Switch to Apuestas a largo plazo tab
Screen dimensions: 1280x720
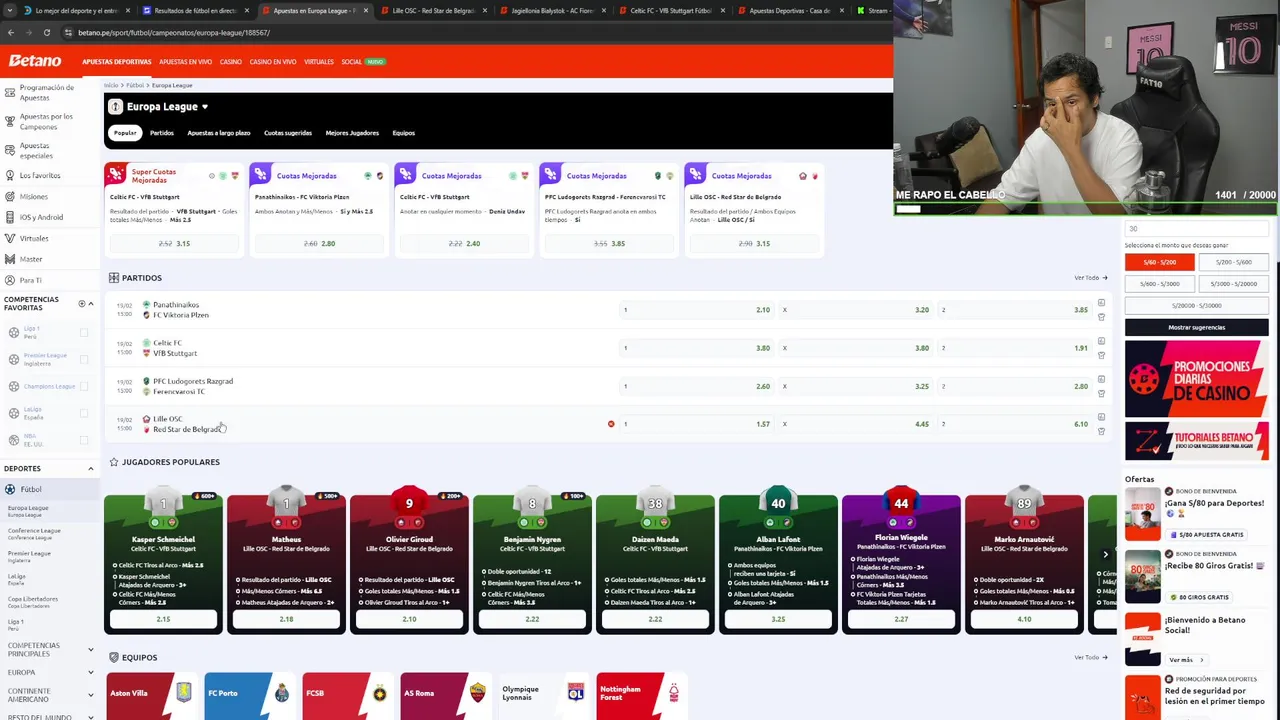click(219, 133)
